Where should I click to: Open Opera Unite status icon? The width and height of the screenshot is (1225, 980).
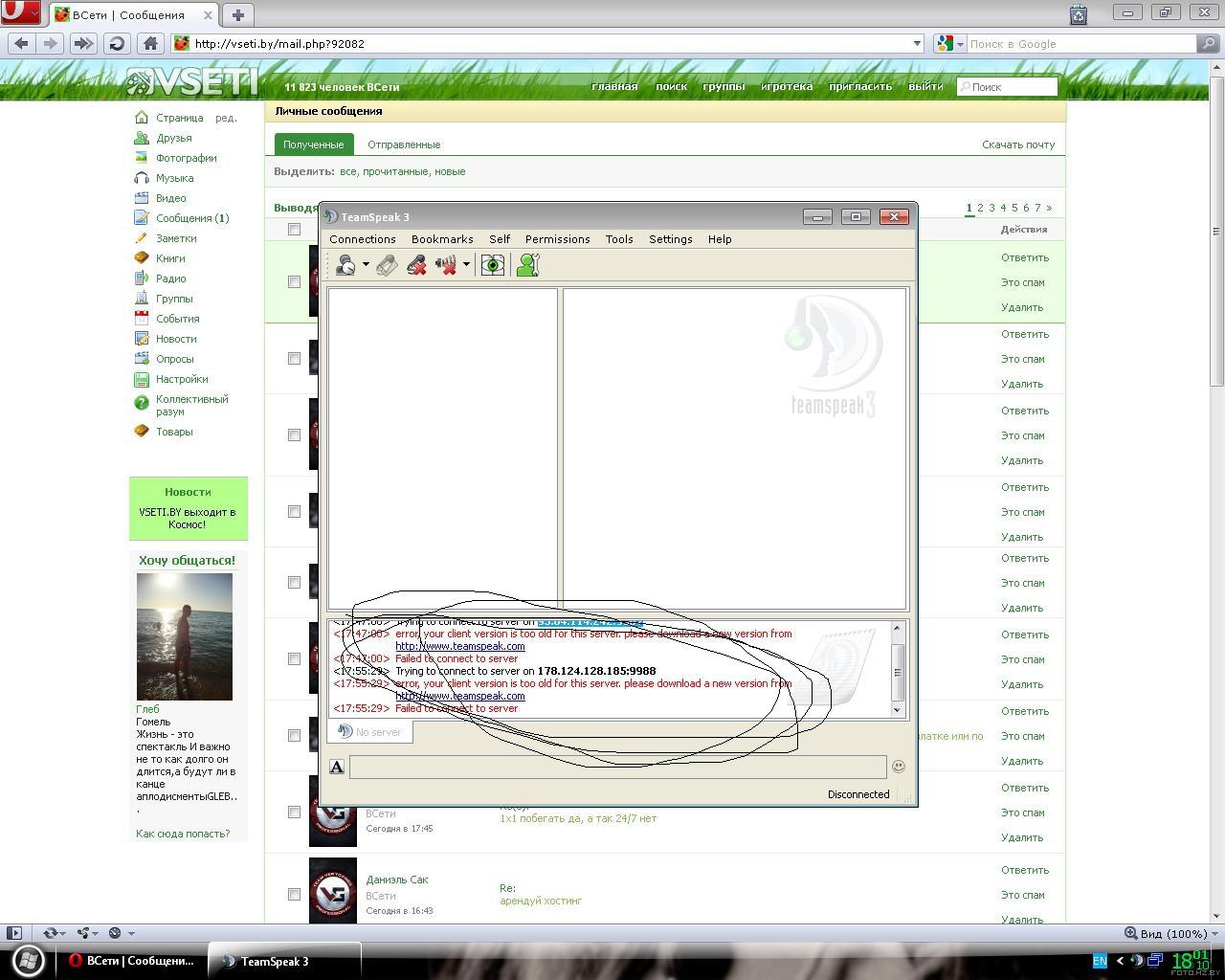pos(82,933)
